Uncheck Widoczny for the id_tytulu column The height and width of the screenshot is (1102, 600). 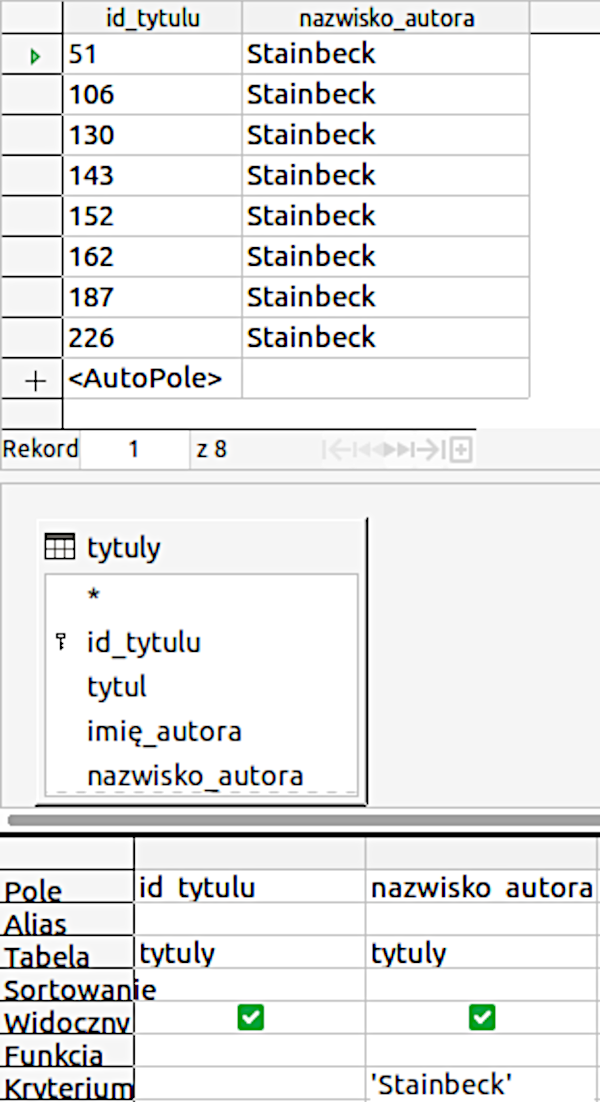[250, 1018]
